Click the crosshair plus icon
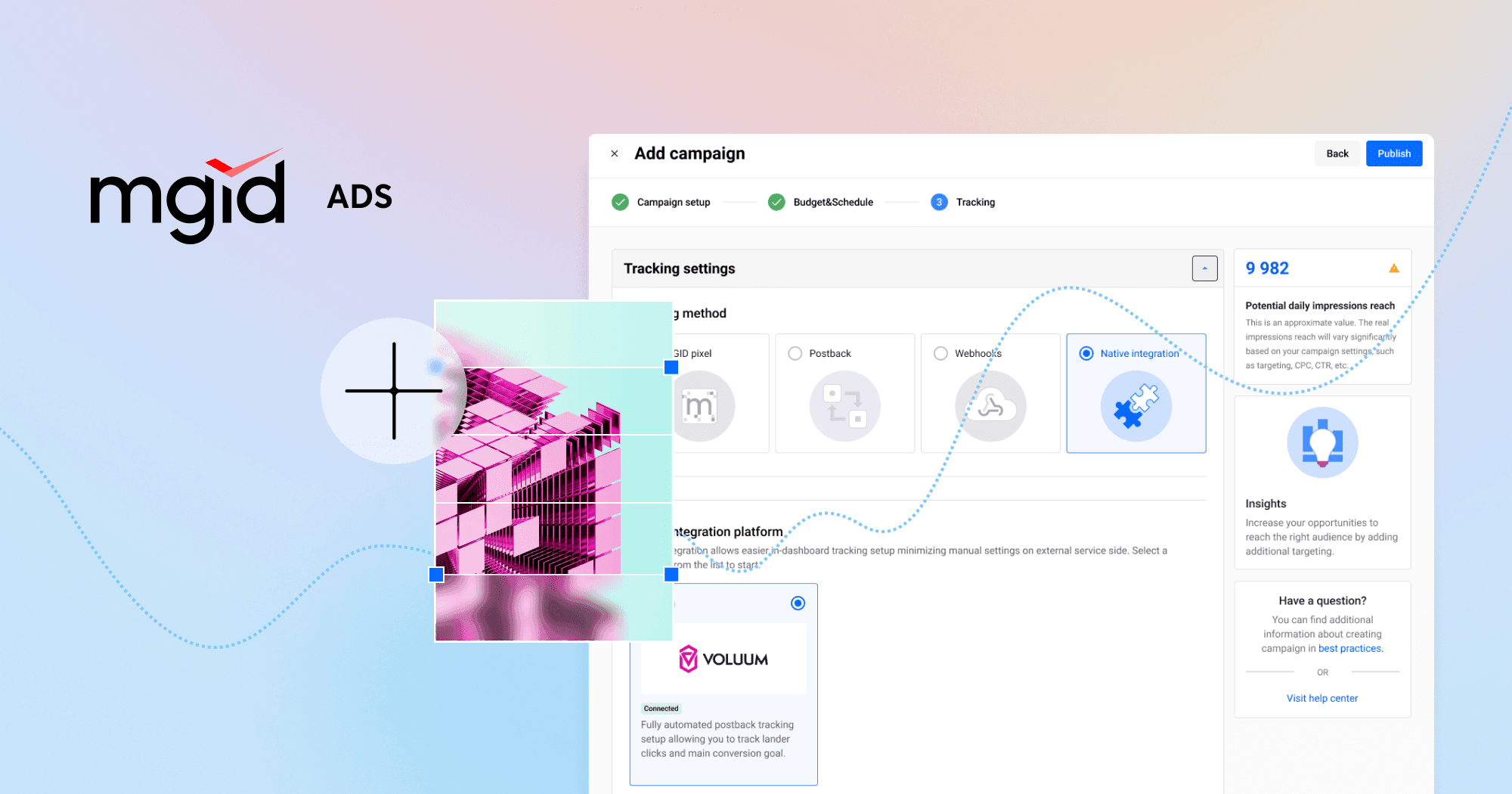 tap(394, 391)
